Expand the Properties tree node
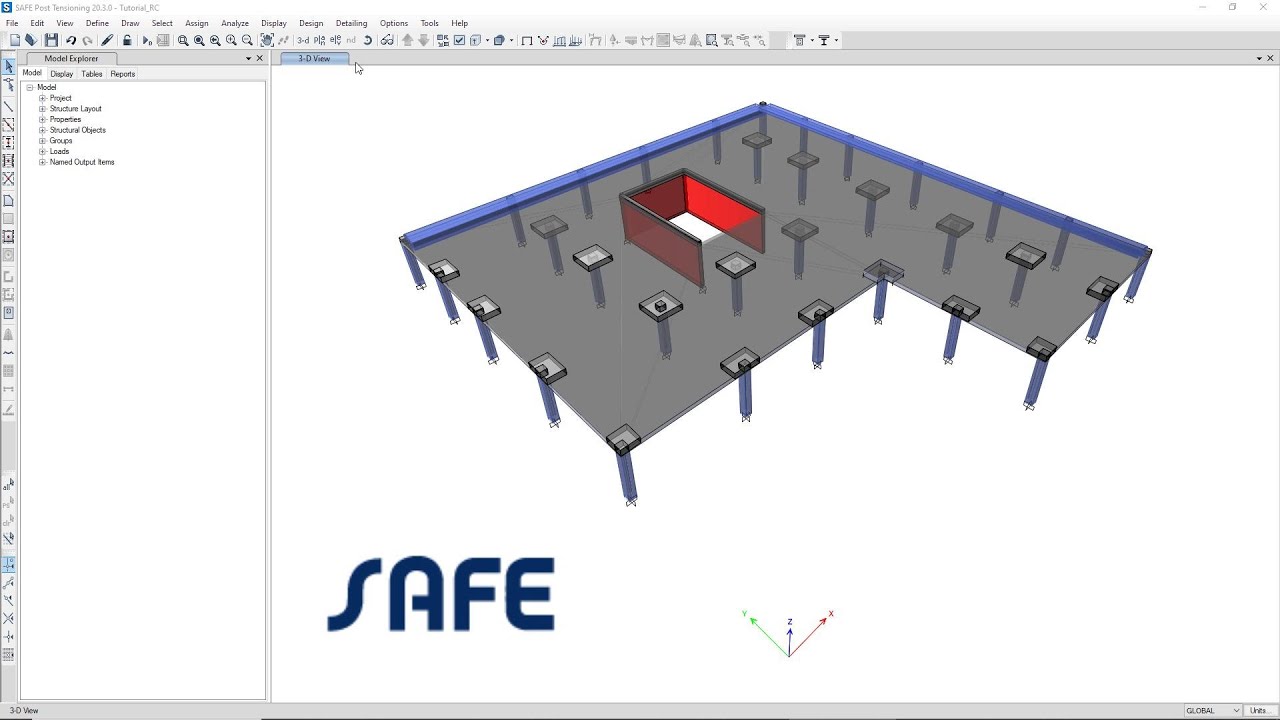The height and width of the screenshot is (720, 1280). (43, 119)
